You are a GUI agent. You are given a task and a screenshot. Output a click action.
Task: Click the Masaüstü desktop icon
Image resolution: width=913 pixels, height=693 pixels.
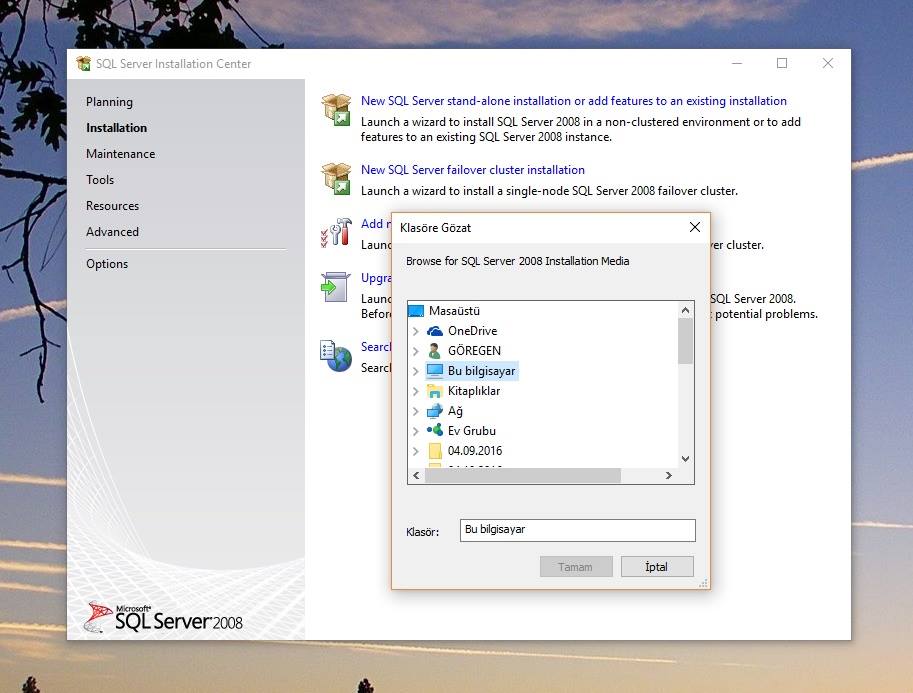click(x=416, y=310)
